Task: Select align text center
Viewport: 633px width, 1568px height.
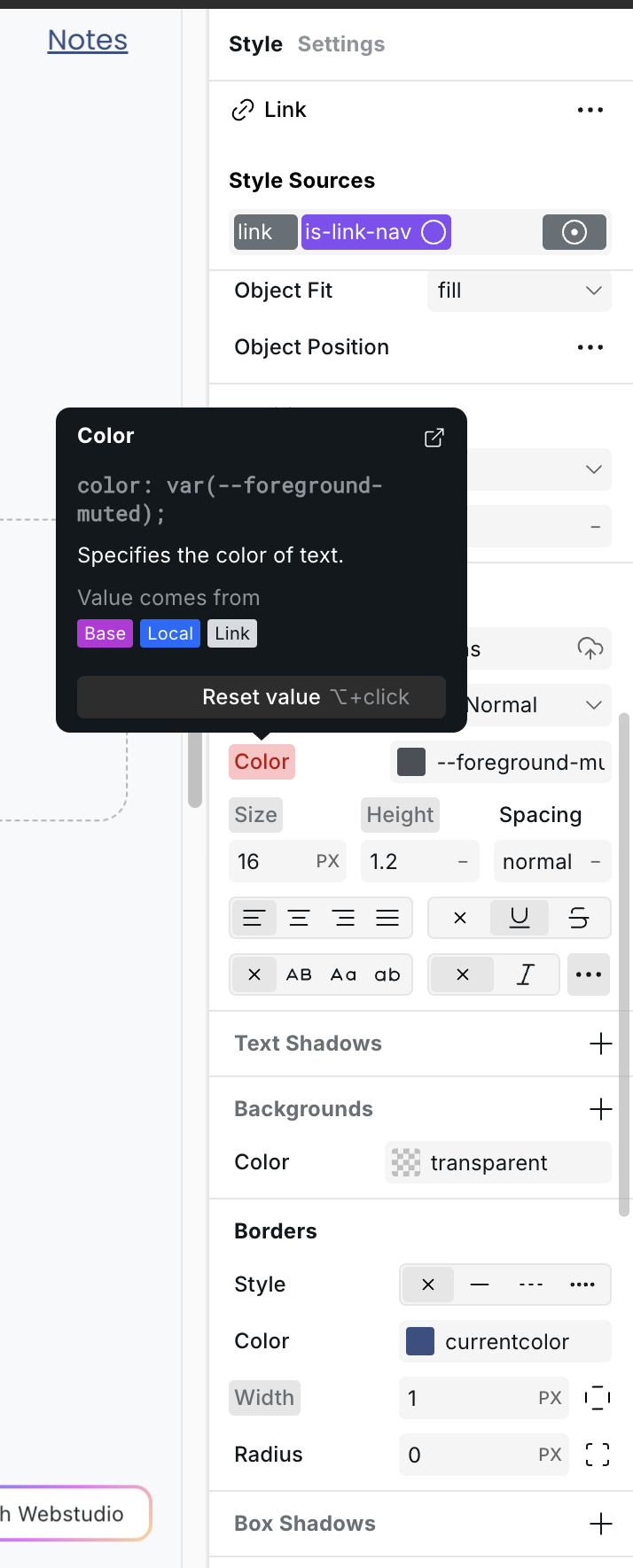Action: (299, 919)
